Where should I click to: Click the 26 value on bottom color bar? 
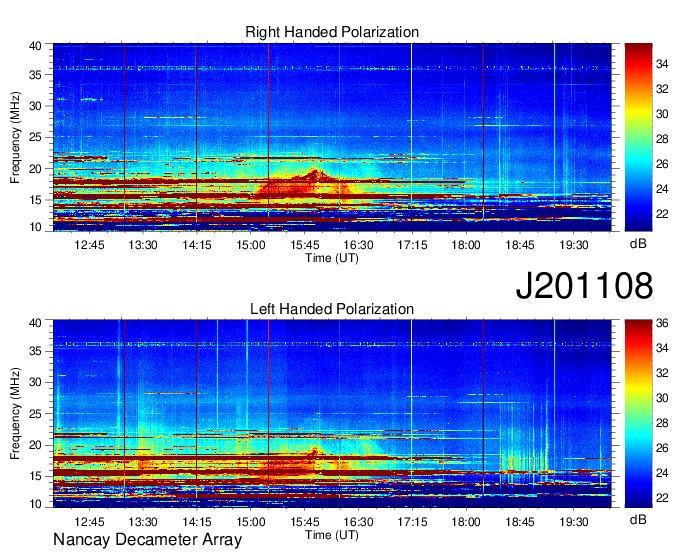(662, 448)
